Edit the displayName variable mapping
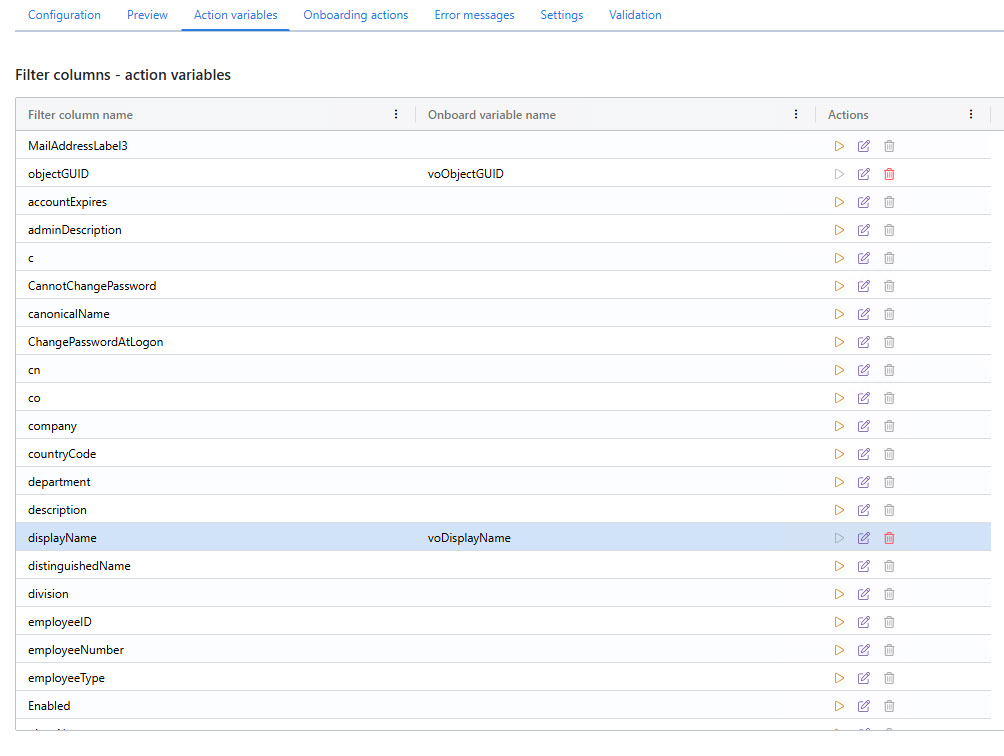This screenshot has width=1004, height=756. click(x=863, y=538)
